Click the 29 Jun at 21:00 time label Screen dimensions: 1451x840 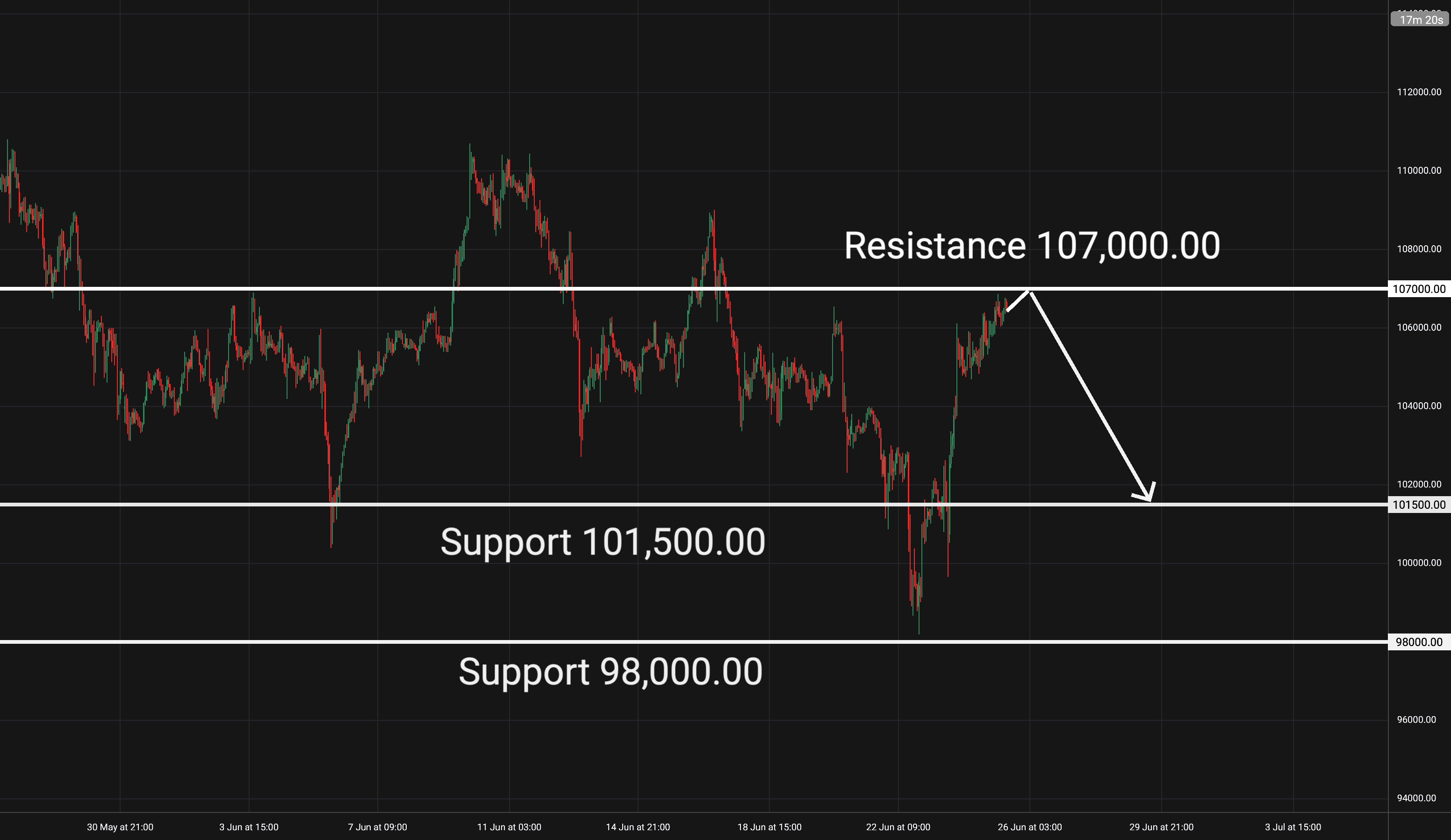1161,827
